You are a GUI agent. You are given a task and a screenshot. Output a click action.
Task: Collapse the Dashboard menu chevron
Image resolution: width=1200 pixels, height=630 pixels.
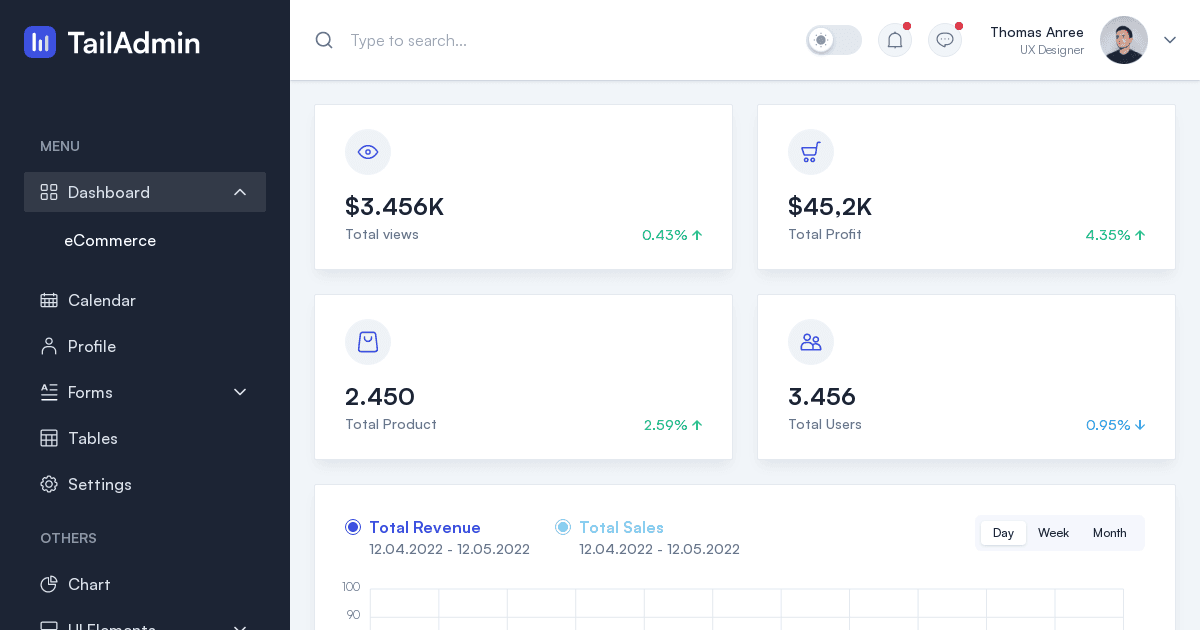240,192
